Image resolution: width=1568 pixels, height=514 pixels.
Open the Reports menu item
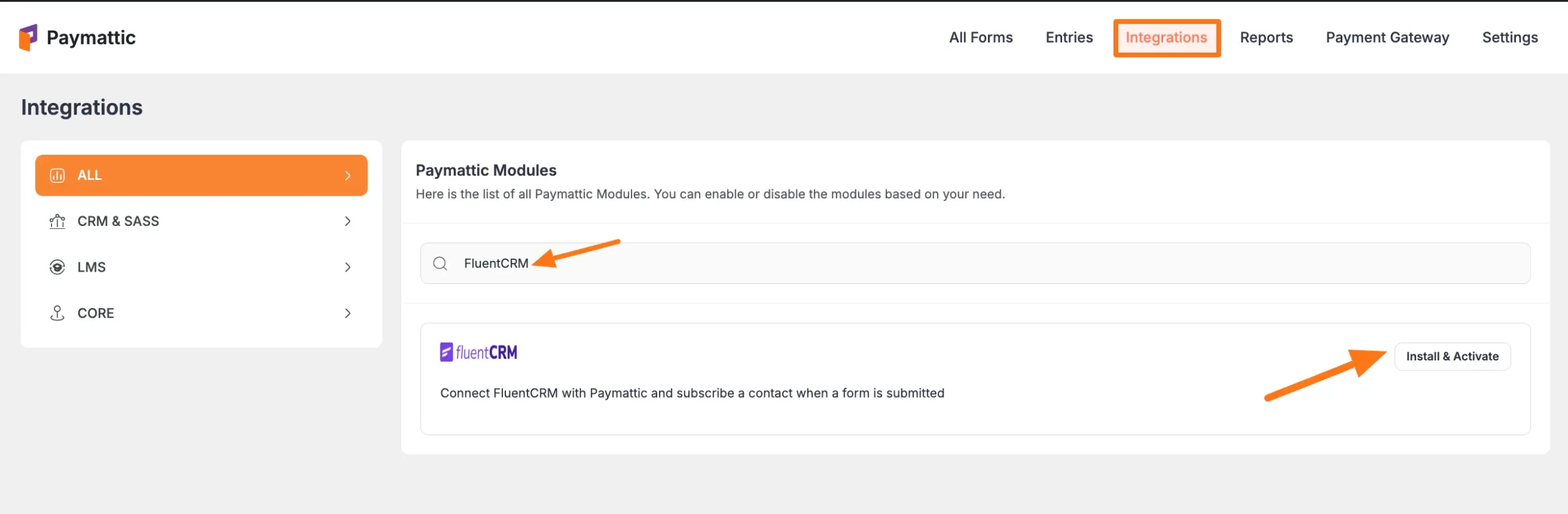[1267, 37]
